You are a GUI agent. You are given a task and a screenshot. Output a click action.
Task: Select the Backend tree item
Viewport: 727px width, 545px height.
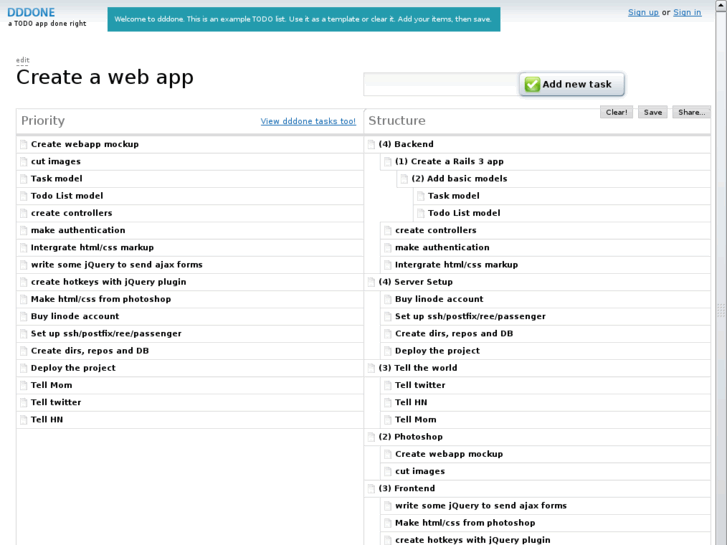[x=413, y=144]
